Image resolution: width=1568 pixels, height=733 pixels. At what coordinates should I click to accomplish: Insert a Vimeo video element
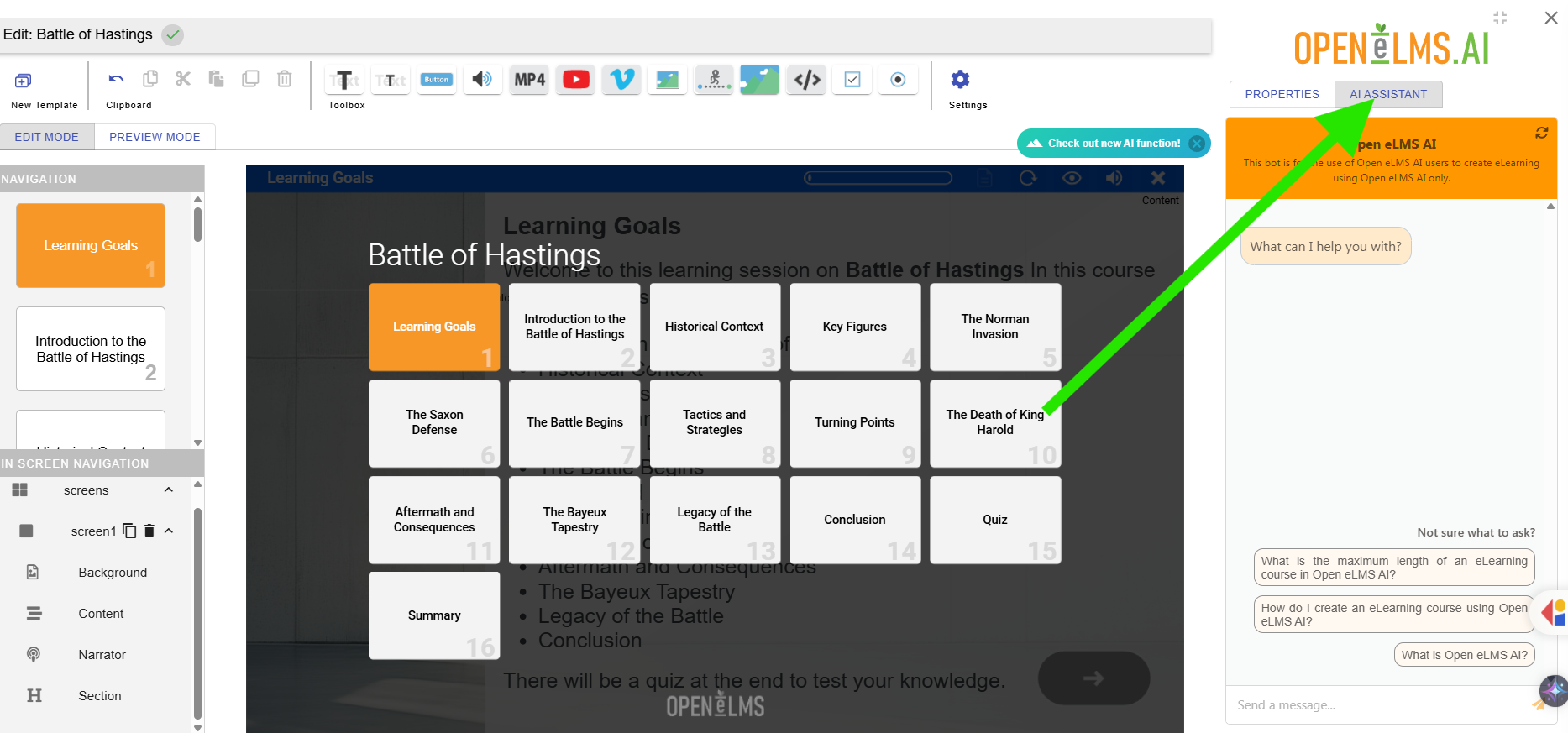click(621, 80)
